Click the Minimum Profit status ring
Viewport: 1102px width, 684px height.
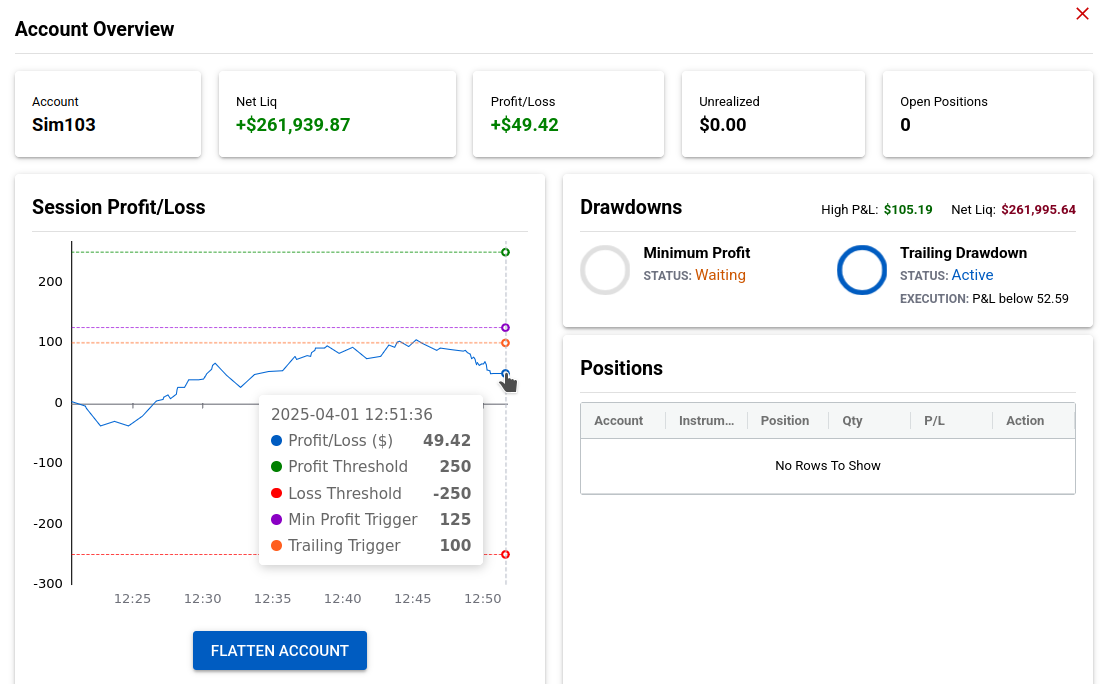pos(605,270)
